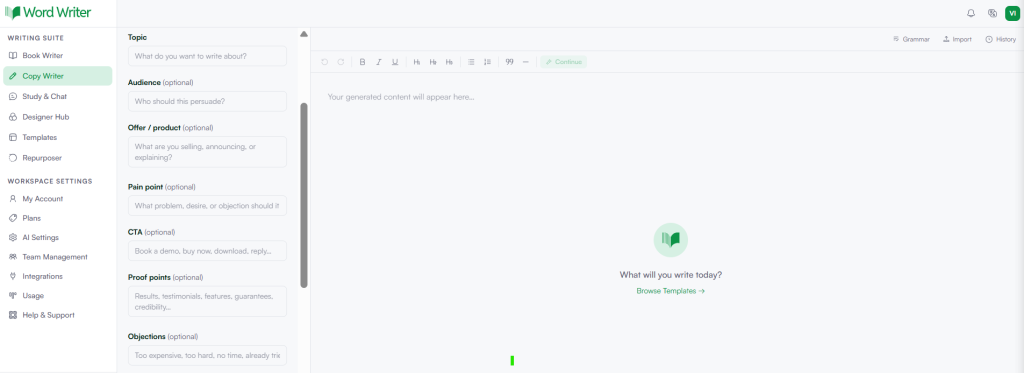Viewport: 1024px width, 373px height.
Task: Go to My Account
Action: point(57,199)
